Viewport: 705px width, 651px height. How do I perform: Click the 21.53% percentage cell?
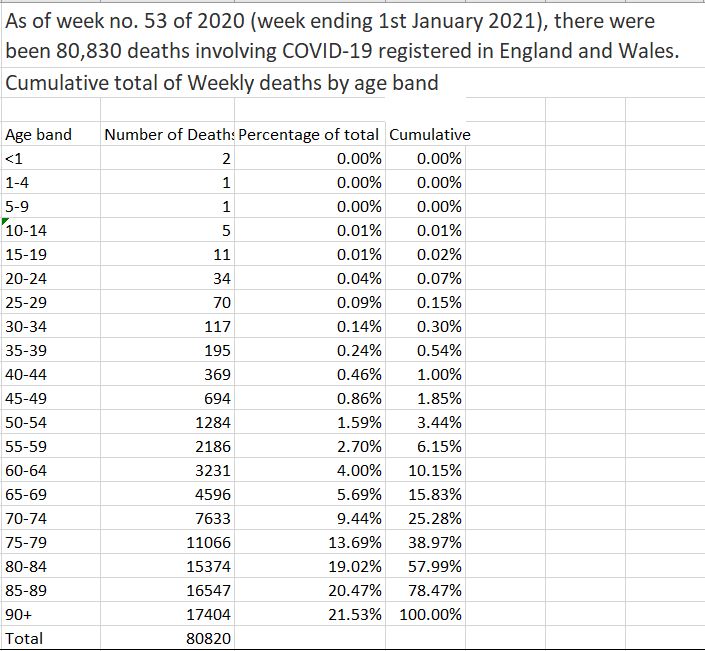(x=355, y=614)
